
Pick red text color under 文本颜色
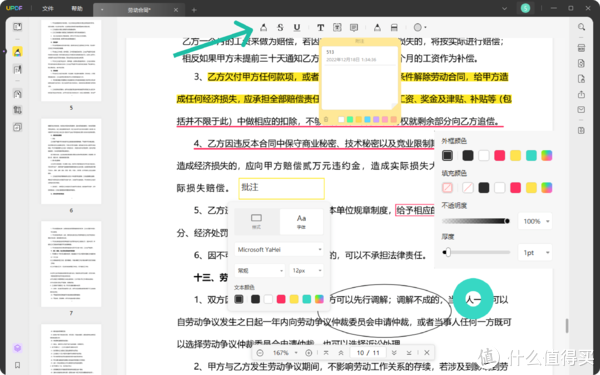[x=281, y=299]
